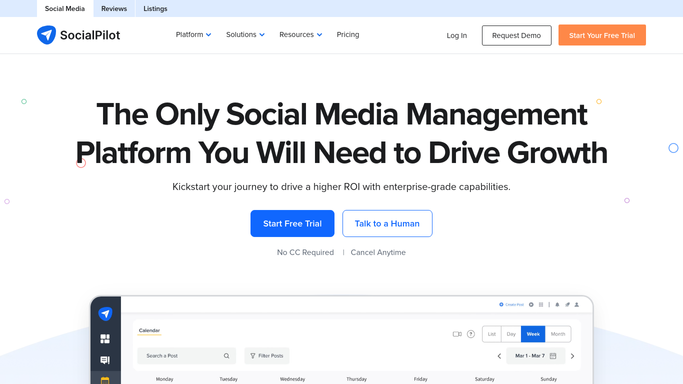
Task: Click the Solutions menu label
Action: pyautogui.click(x=241, y=34)
